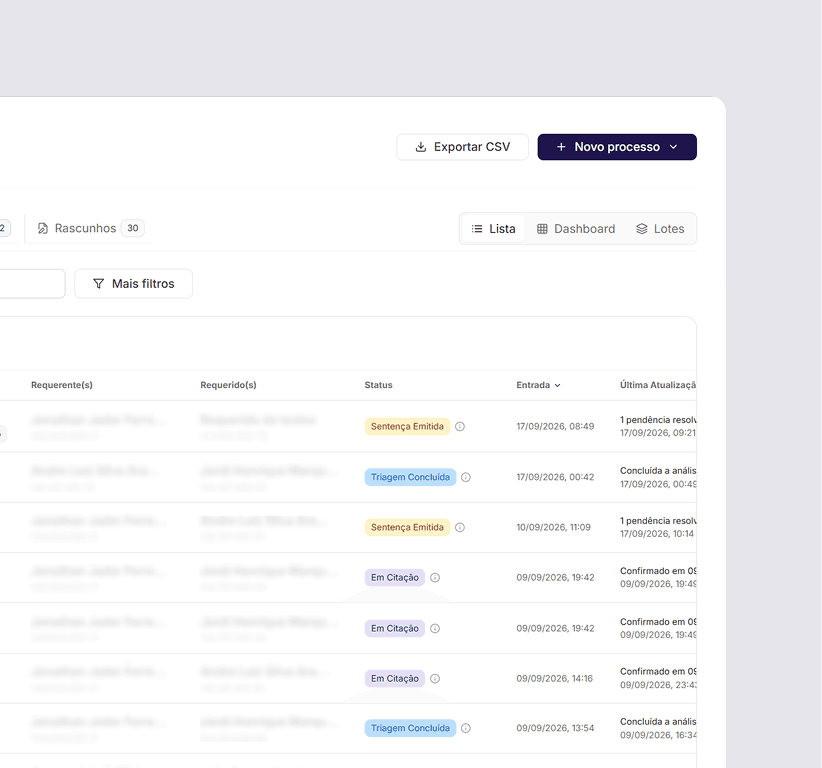Click the Em Citação badge at 14:16
822x768 pixels.
tap(395, 678)
